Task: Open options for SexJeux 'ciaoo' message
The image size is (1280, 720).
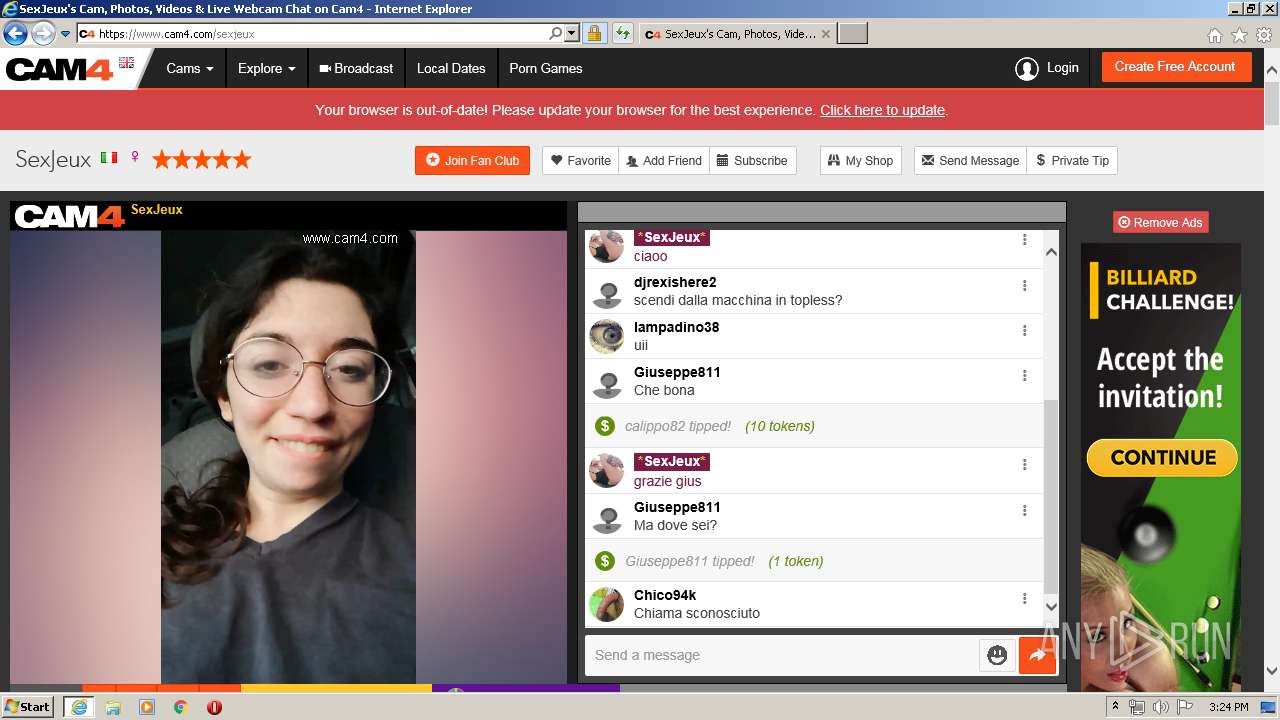Action: tap(1024, 240)
